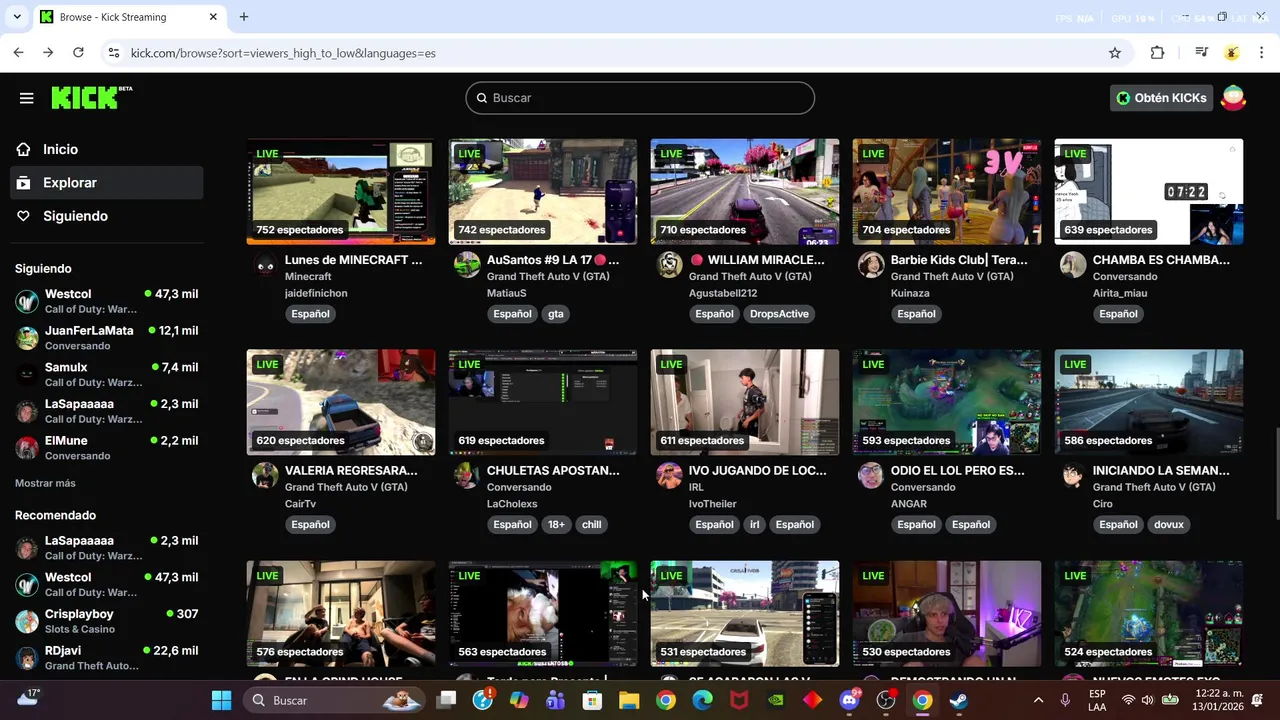
Task: Select the Browse - Kick Streaming tab
Action: coord(128,17)
